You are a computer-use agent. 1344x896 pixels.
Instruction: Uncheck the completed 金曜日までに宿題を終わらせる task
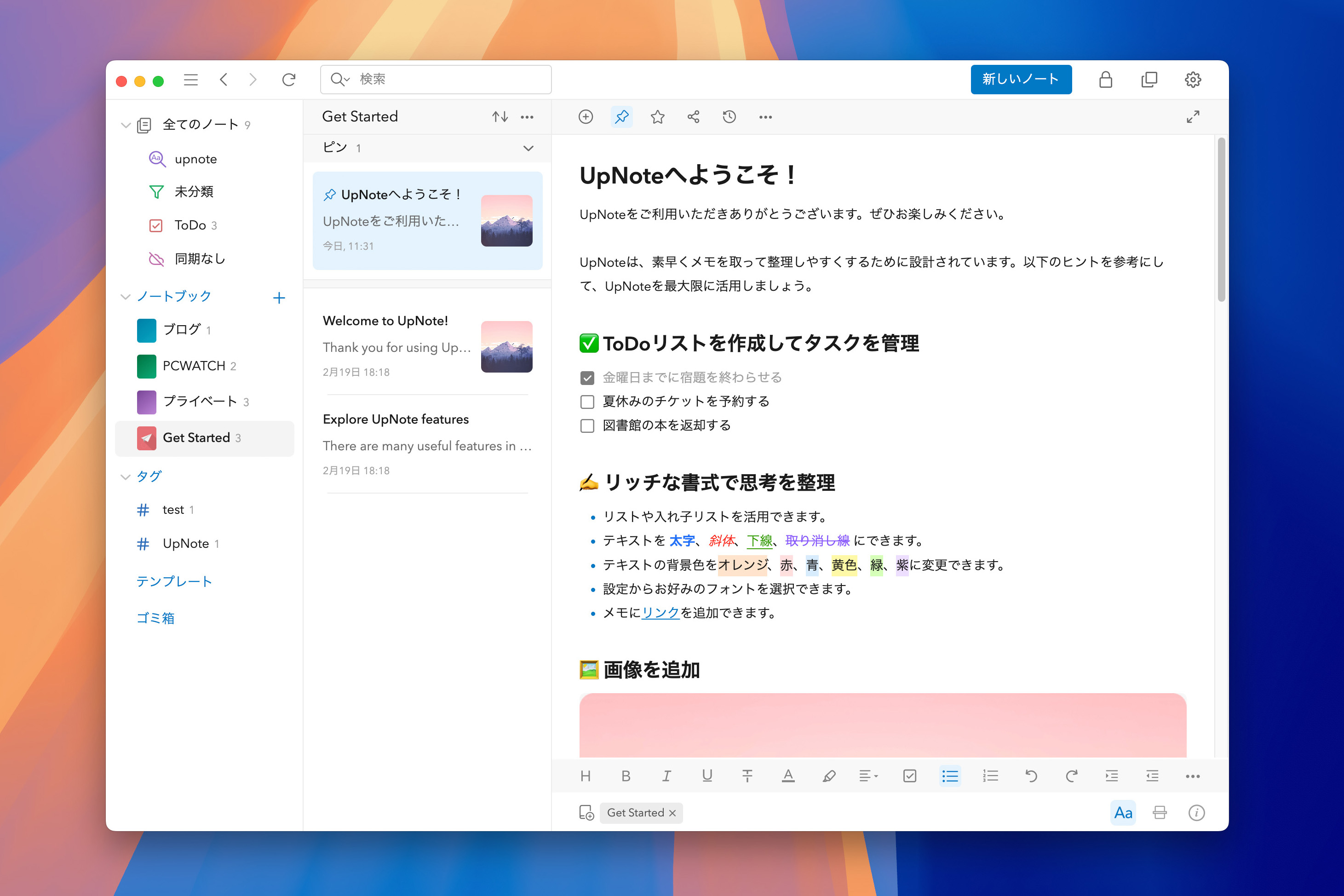587,377
